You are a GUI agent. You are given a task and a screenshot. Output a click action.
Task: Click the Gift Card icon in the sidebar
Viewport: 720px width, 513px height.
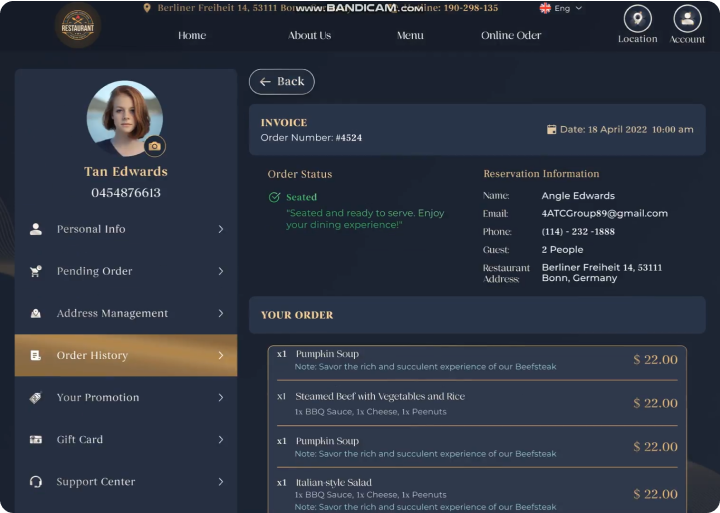pos(36,439)
